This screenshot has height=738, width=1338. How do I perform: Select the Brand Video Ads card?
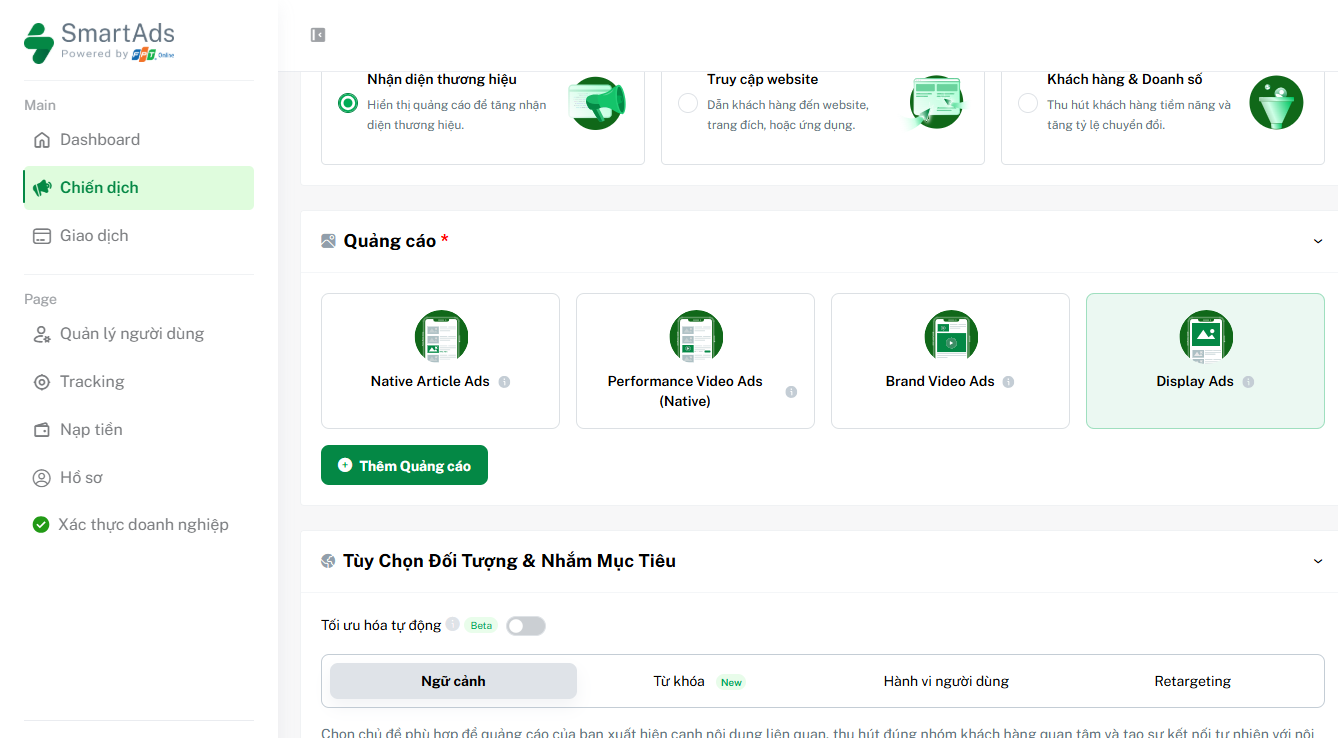(x=949, y=360)
